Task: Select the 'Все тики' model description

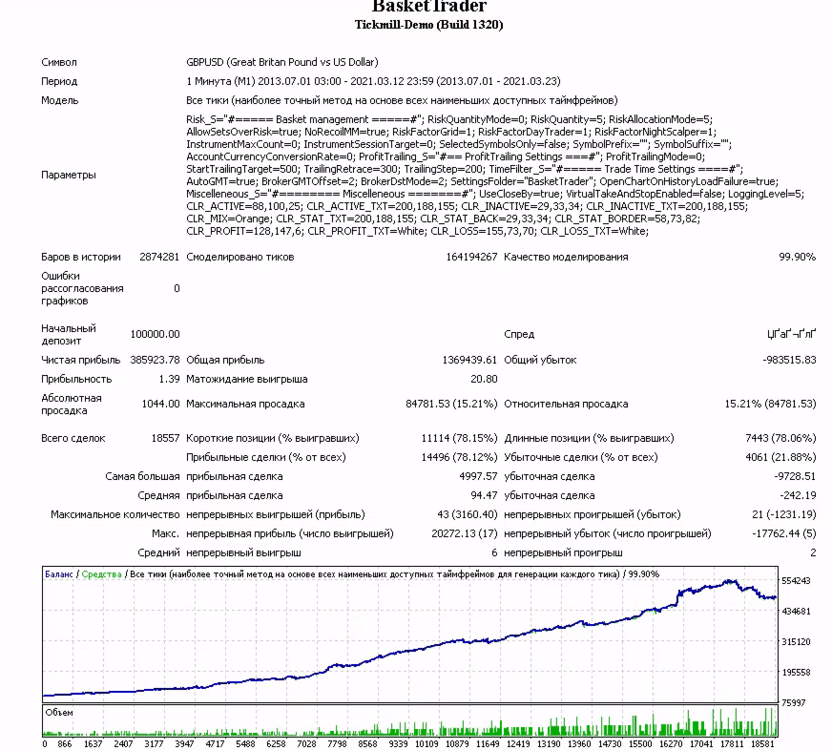Action: pyautogui.click(x=402, y=100)
